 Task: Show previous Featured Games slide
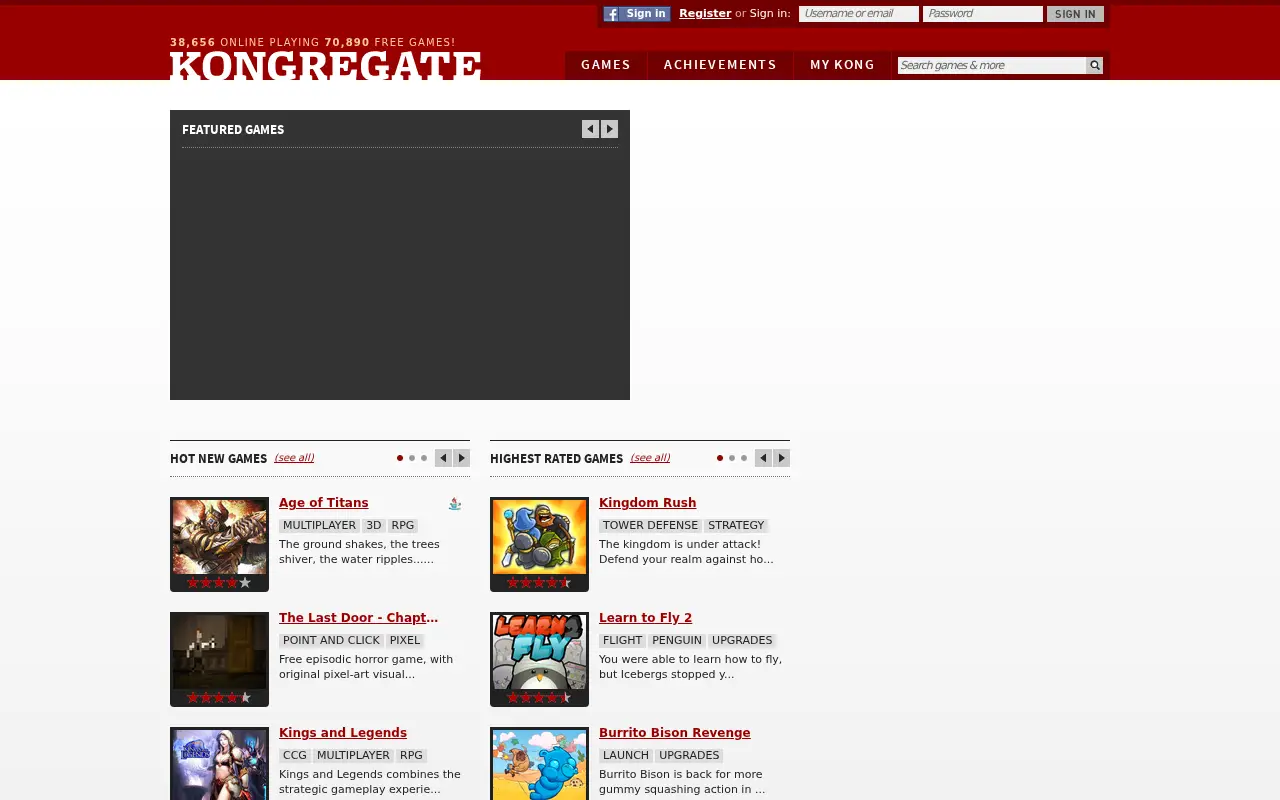click(x=590, y=129)
